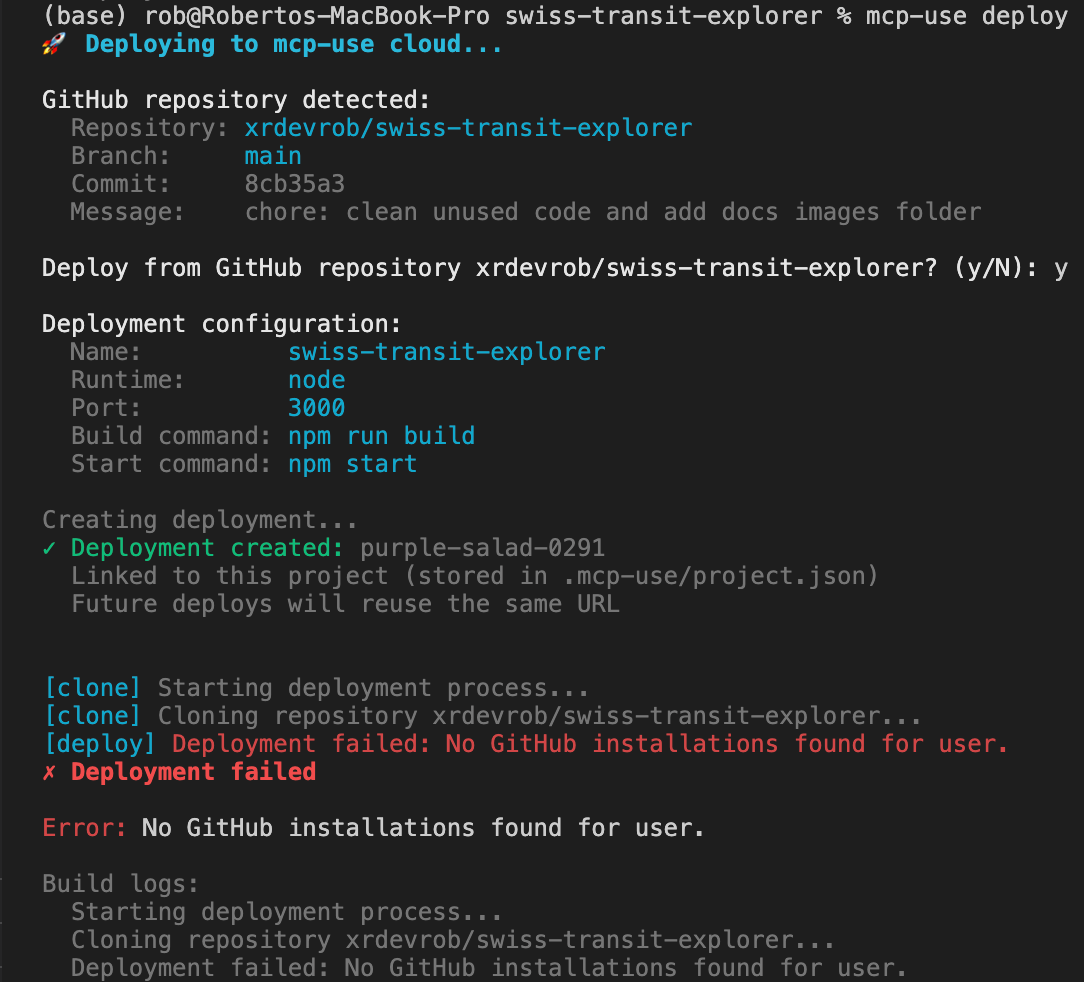The width and height of the screenshot is (1084, 982).
Task: Click build log 'Cloning repository' line
Action: (x=454, y=940)
